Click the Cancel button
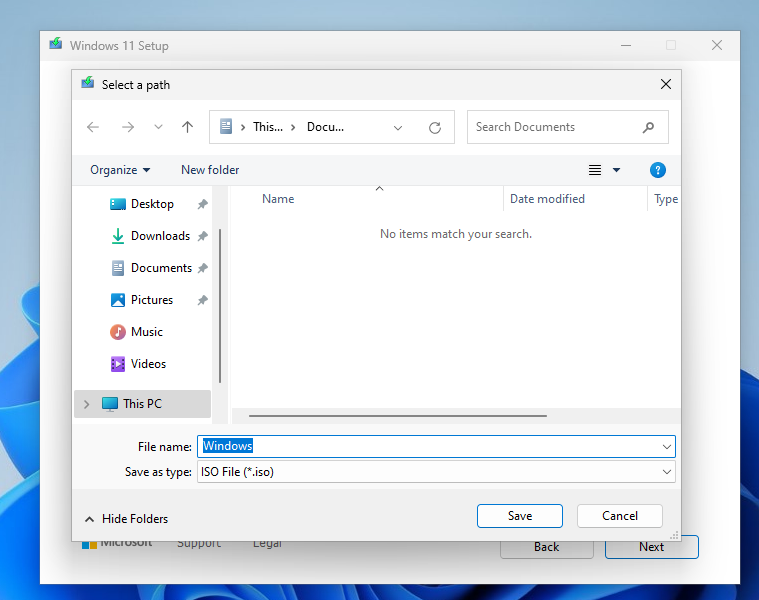 click(x=620, y=516)
